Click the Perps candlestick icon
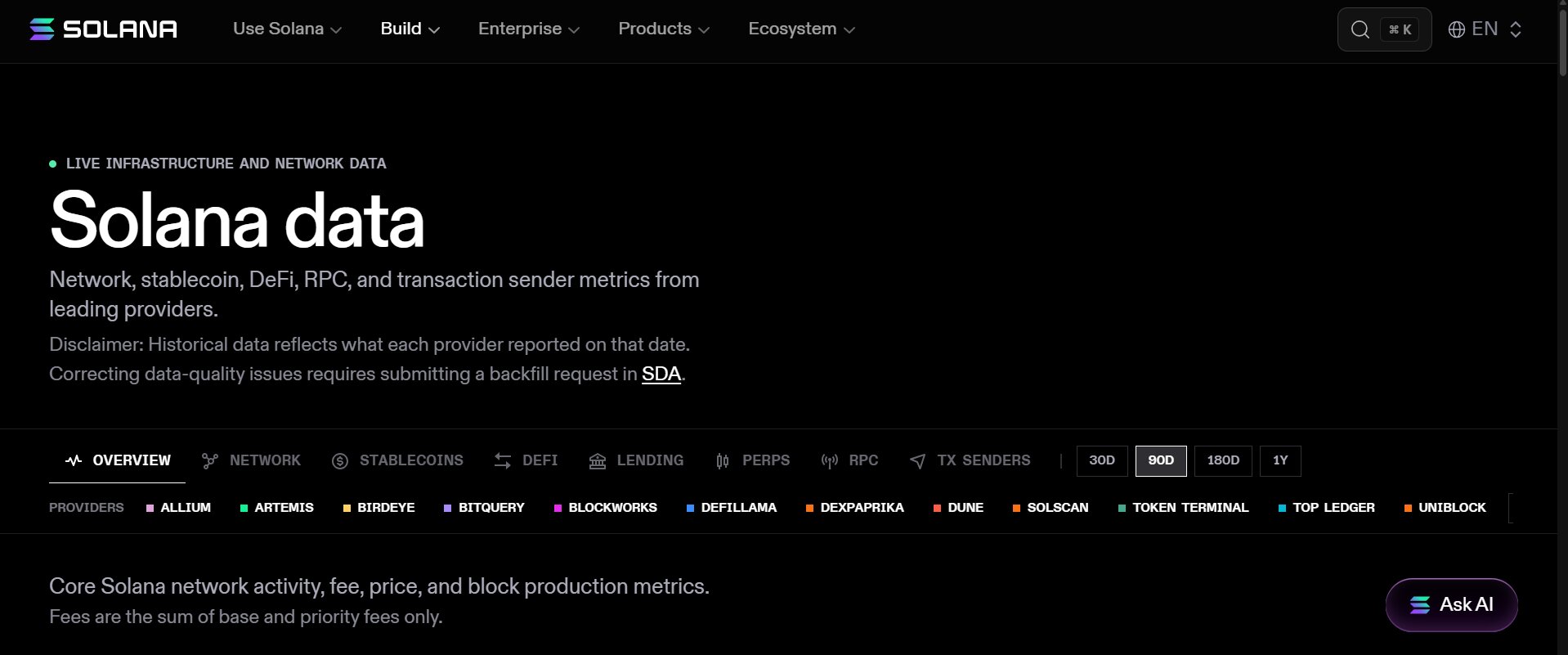This screenshot has width=1568, height=655. click(x=723, y=461)
